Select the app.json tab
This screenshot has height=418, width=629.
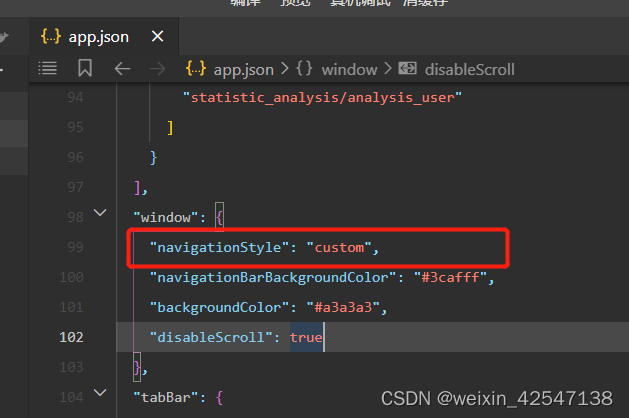104,37
